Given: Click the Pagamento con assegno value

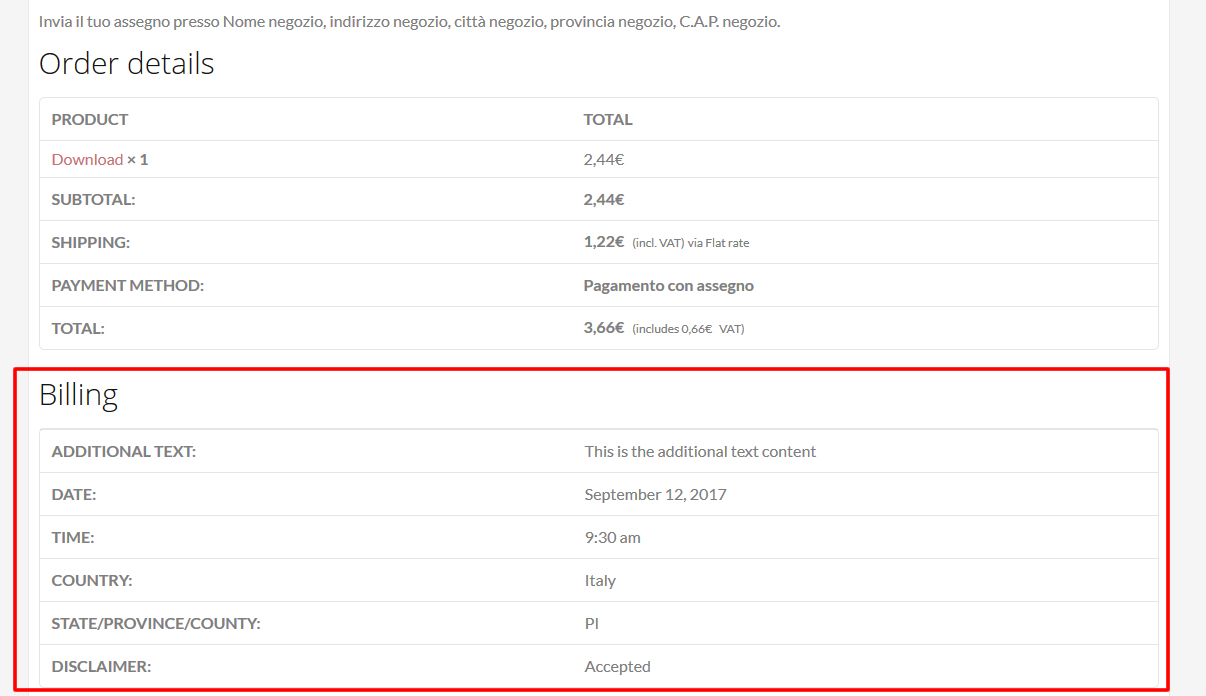Looking at the screenshot, I should (668, 285).
